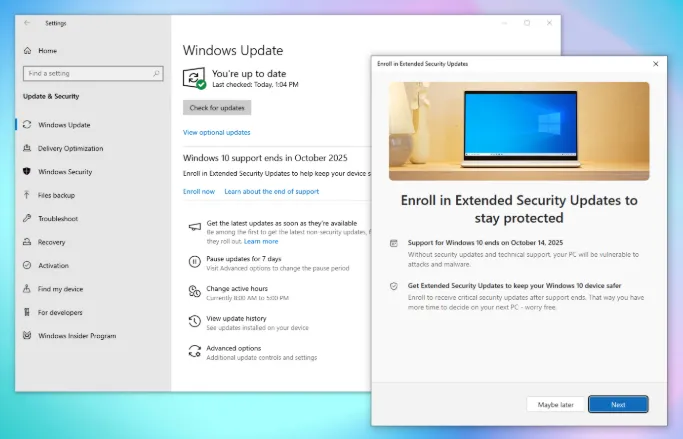Click the Recovery sidebar icon
Image resolution: width=683 pixels, height=439 pixels.
point(27,242)
